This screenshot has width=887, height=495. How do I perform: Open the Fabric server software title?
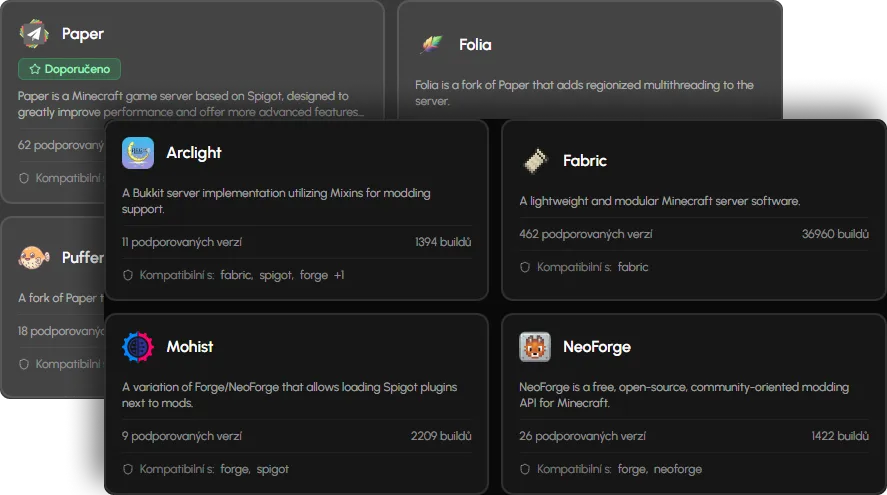[584, 160]
